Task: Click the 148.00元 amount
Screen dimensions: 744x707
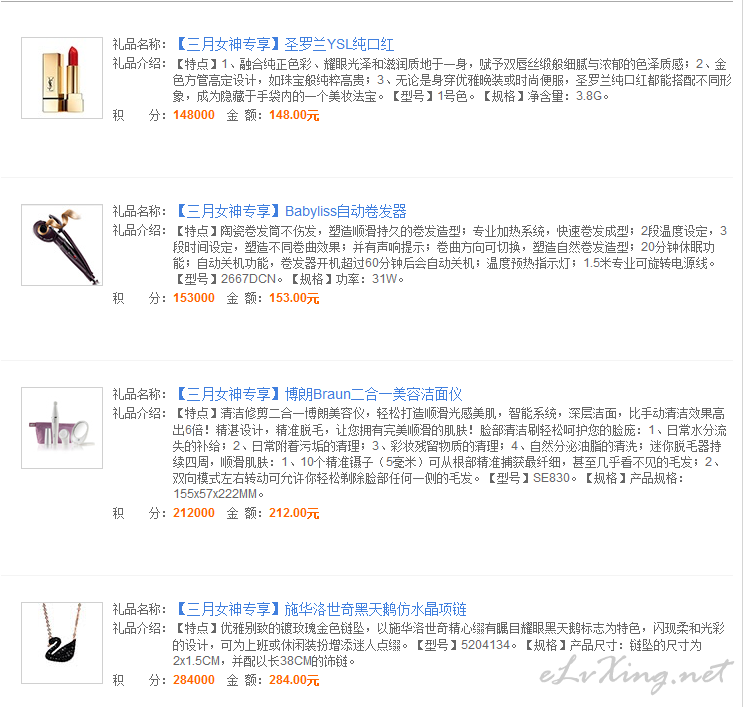Action: (294, 115)
